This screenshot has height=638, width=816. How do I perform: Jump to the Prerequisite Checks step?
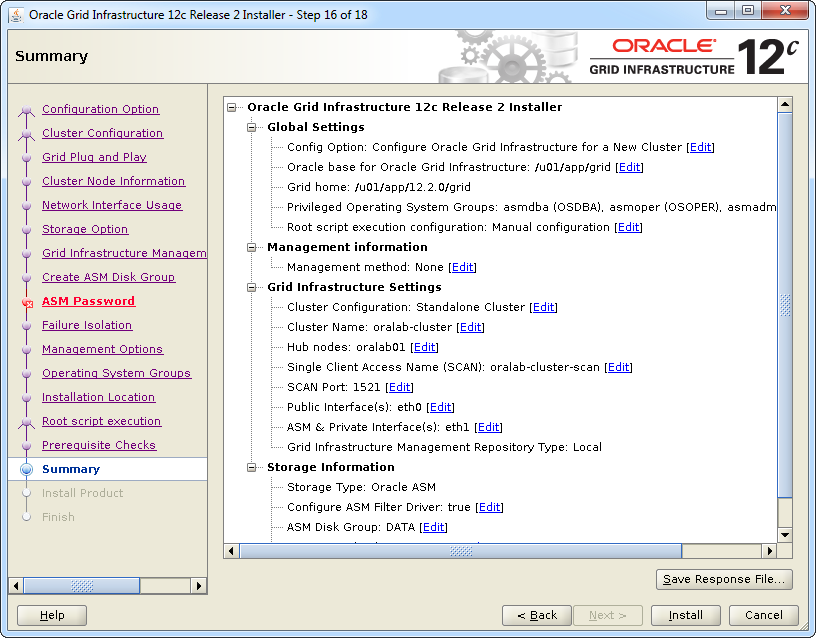click(x=98, y=445)
